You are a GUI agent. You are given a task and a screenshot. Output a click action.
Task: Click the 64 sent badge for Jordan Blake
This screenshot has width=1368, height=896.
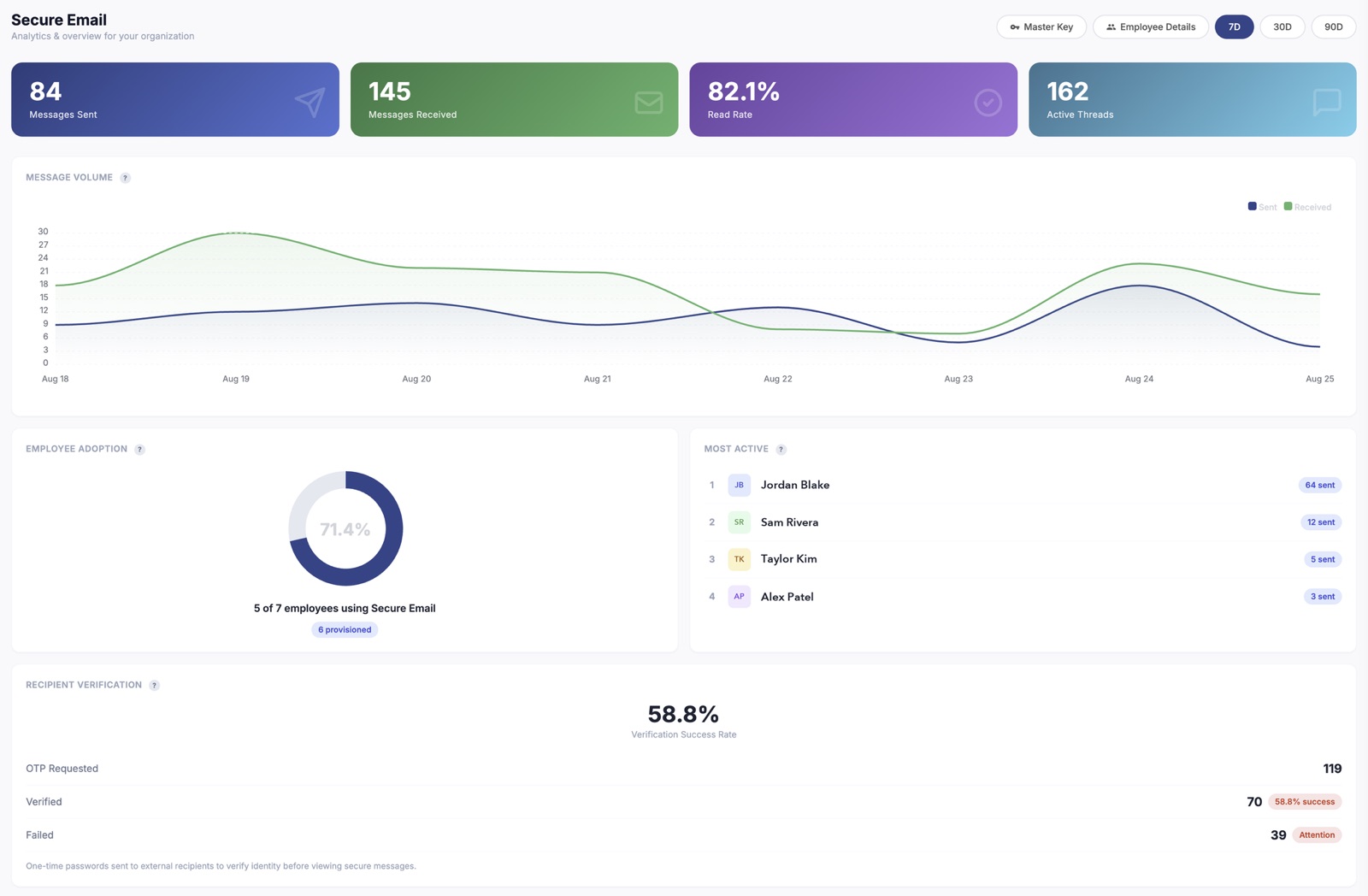(1320, 485)
